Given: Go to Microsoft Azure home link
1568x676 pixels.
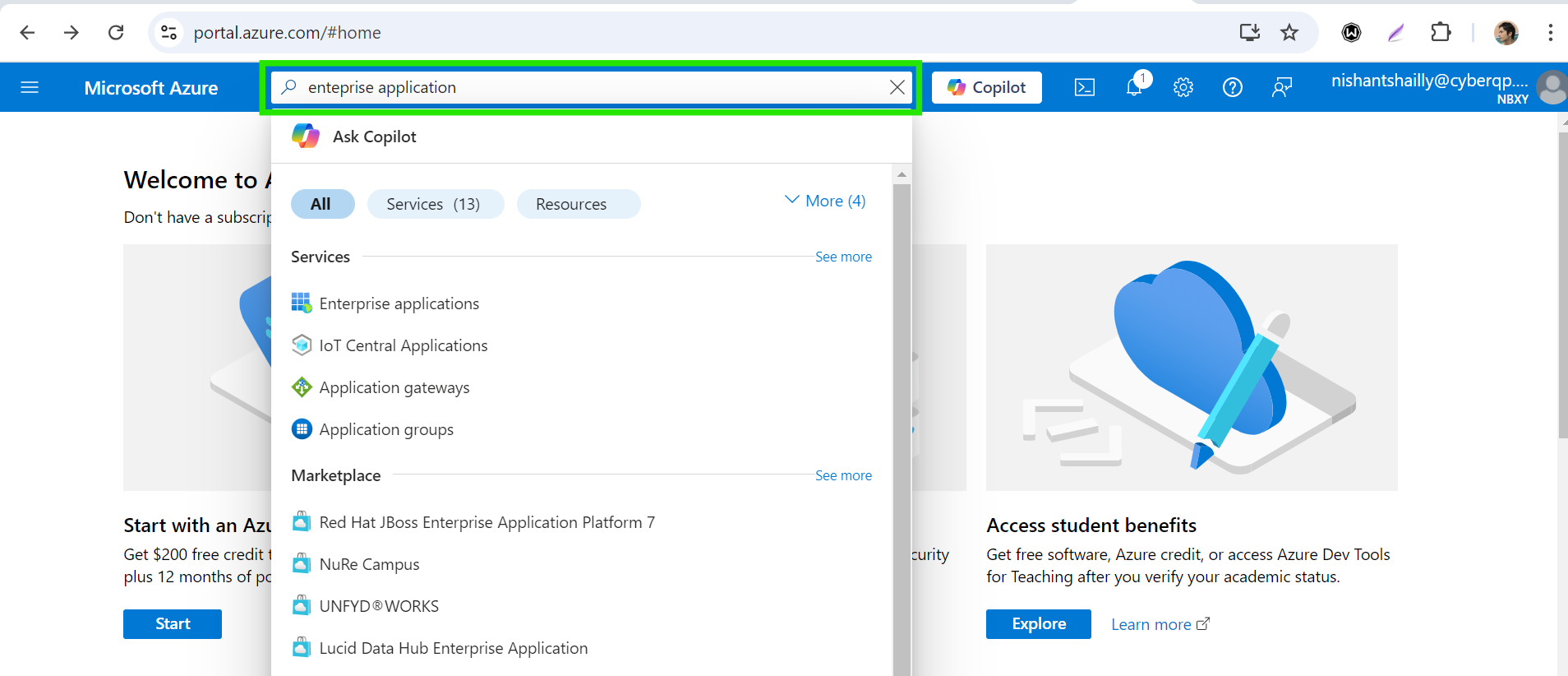Looking at the screenshot, I should [151, 88].
